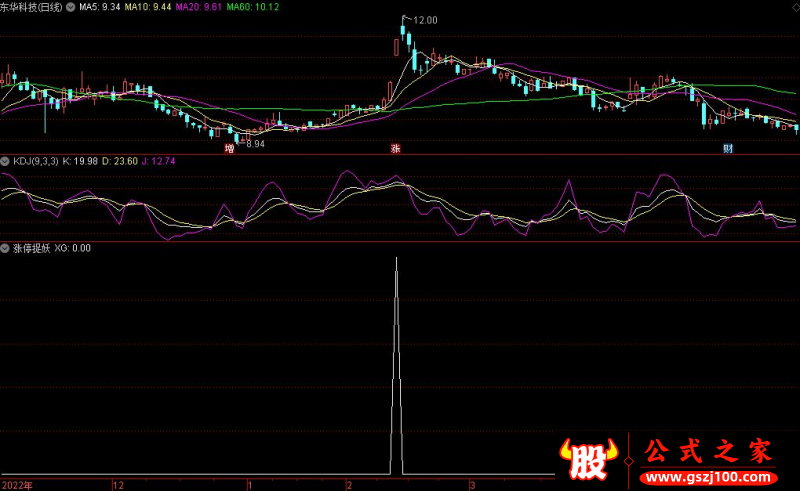Click the KDJ(9,3,3) indicator name
800x491 pixels.
pyautogui.click(x=35, y=160)
